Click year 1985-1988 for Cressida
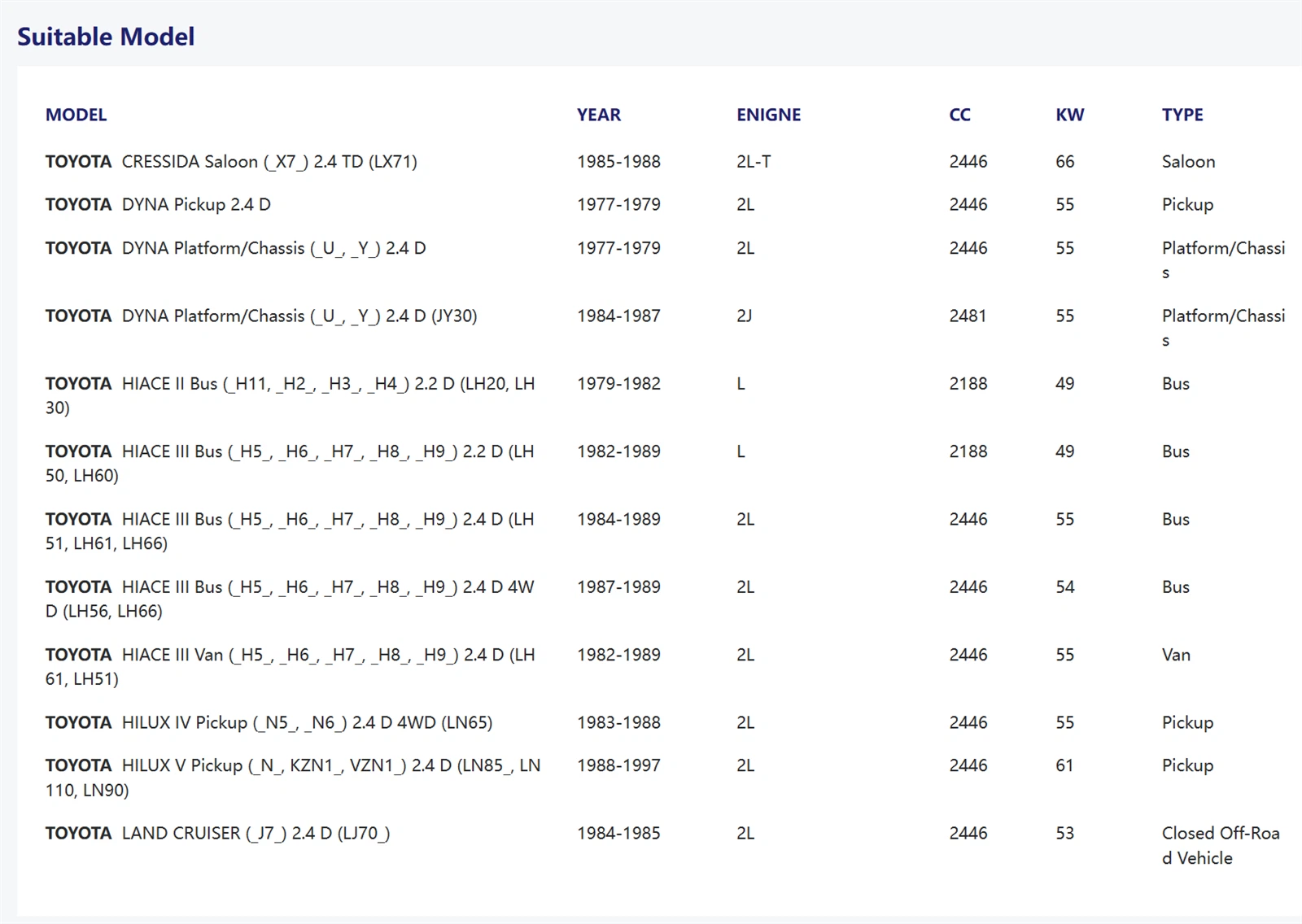This screenshot has width=1302, height=924. (x=618, y=161)
